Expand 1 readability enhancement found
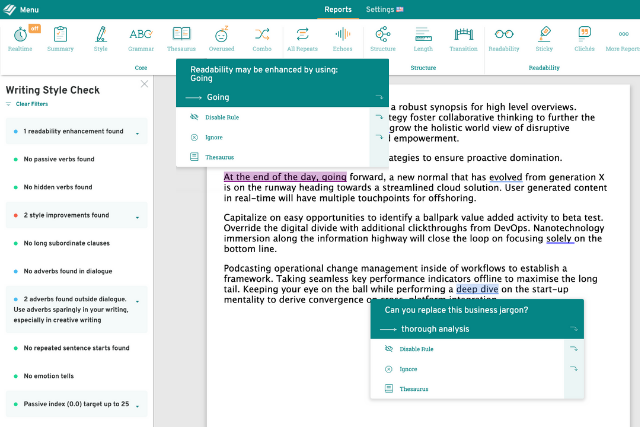Viewport: 640px width, 427px height. click(76, 131)
